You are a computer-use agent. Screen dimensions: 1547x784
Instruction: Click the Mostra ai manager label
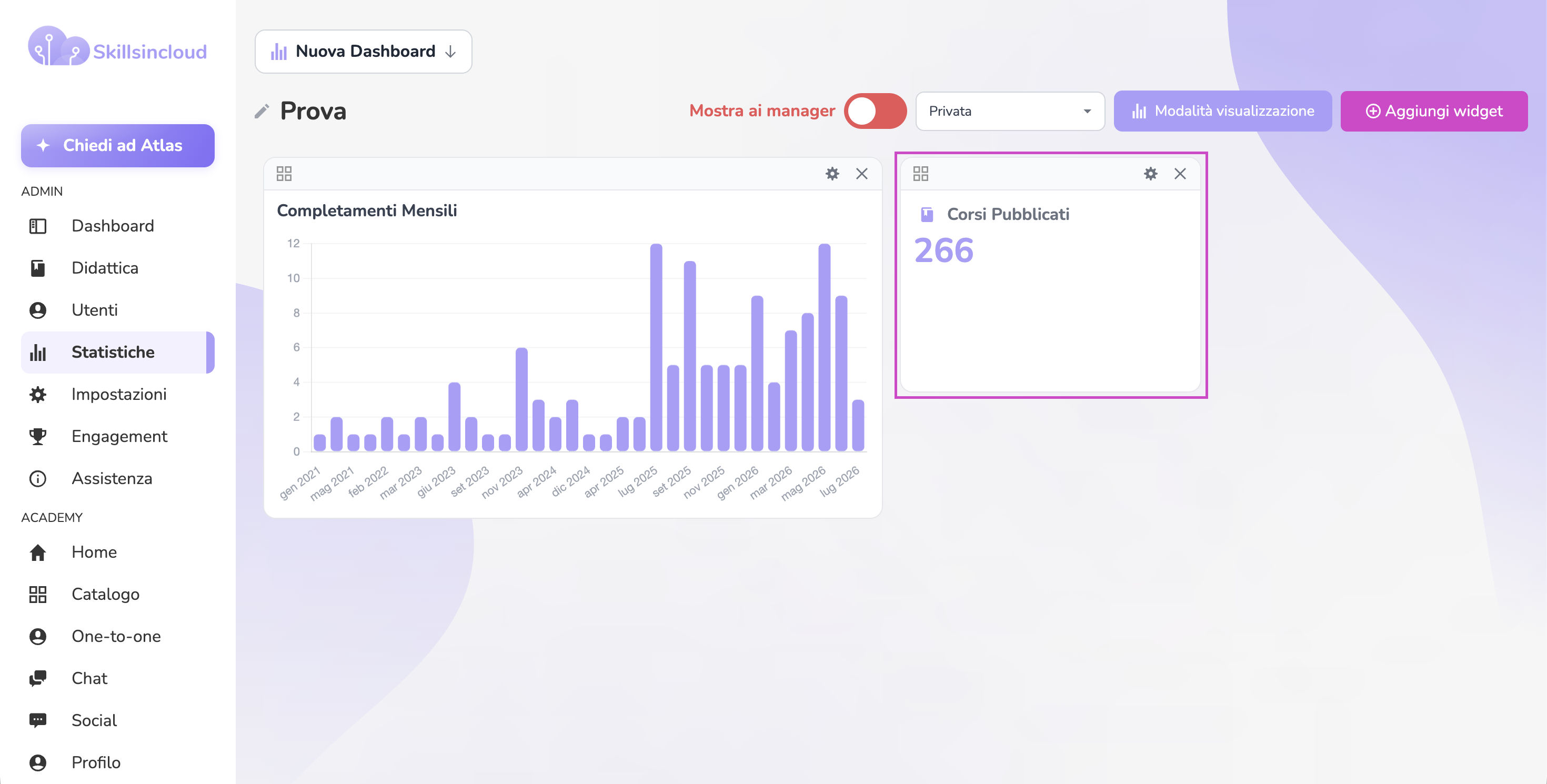[762, 111]
